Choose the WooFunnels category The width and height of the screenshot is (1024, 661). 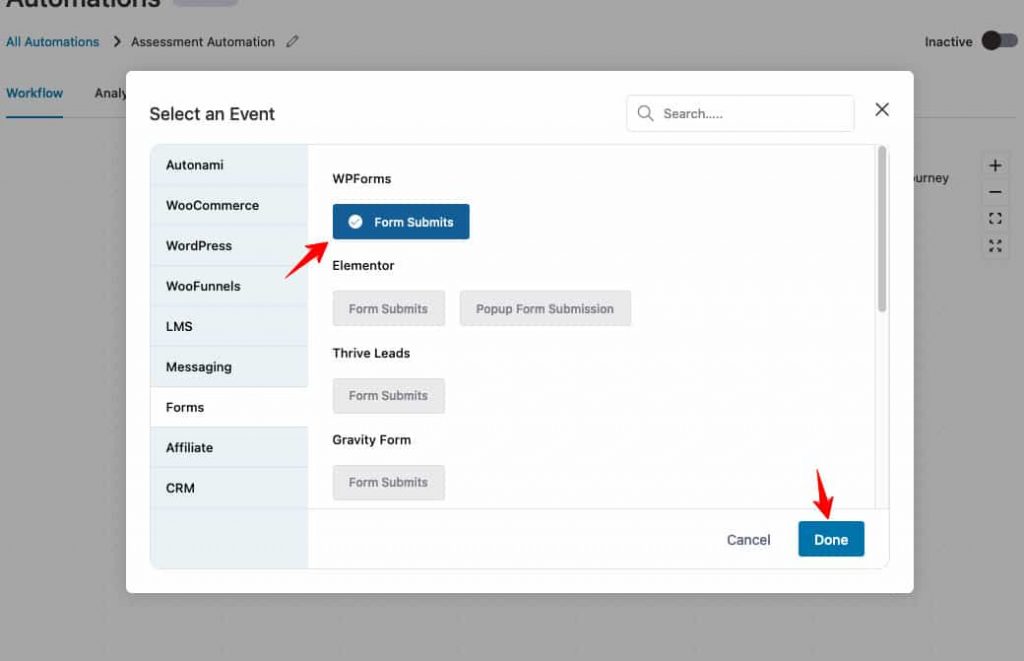229,286
